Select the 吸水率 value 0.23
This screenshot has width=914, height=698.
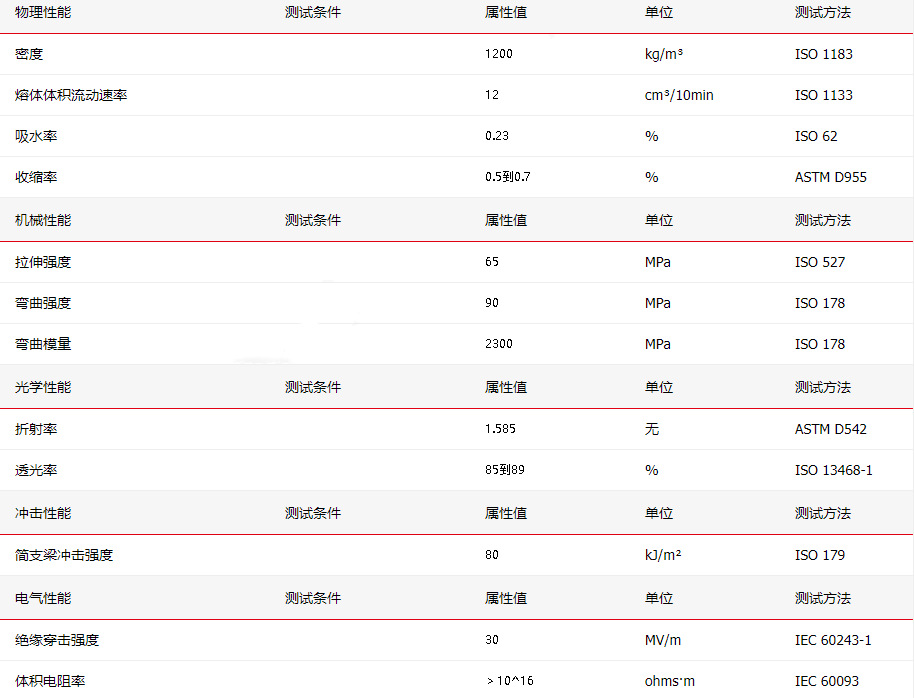497,136
